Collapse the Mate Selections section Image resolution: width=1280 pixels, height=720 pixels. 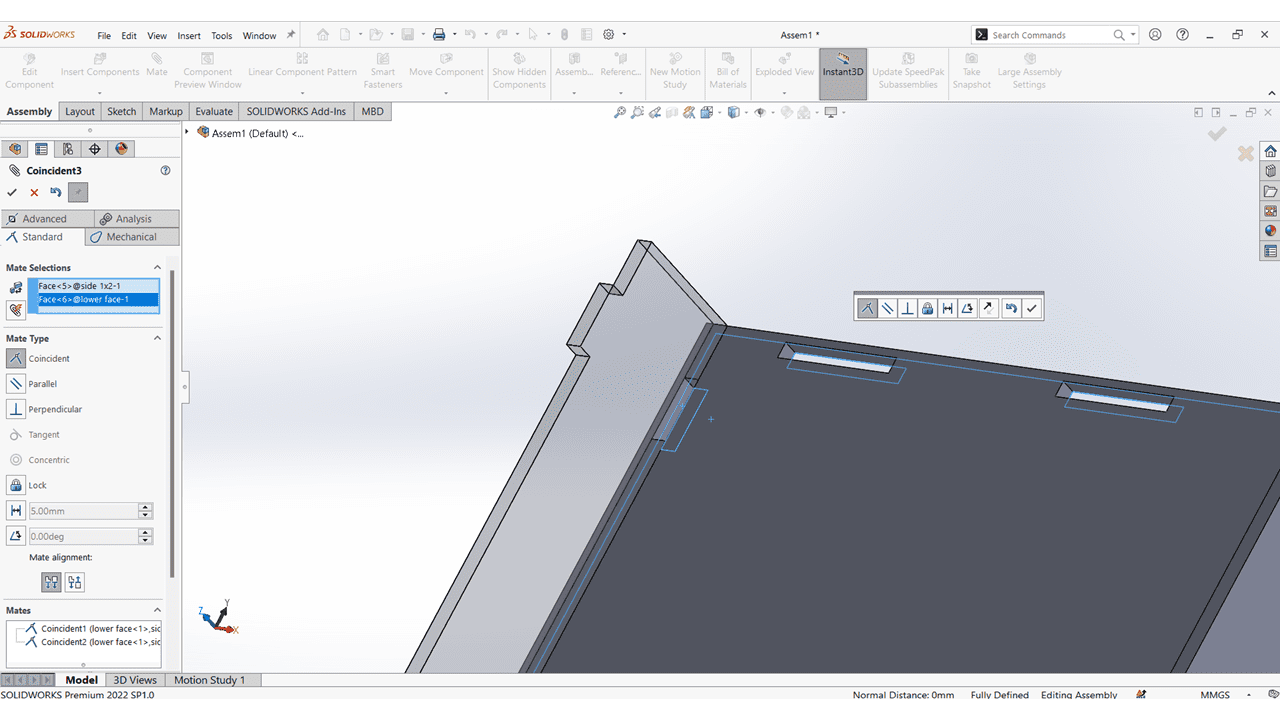pyautogui.click(x=157, y=268)
